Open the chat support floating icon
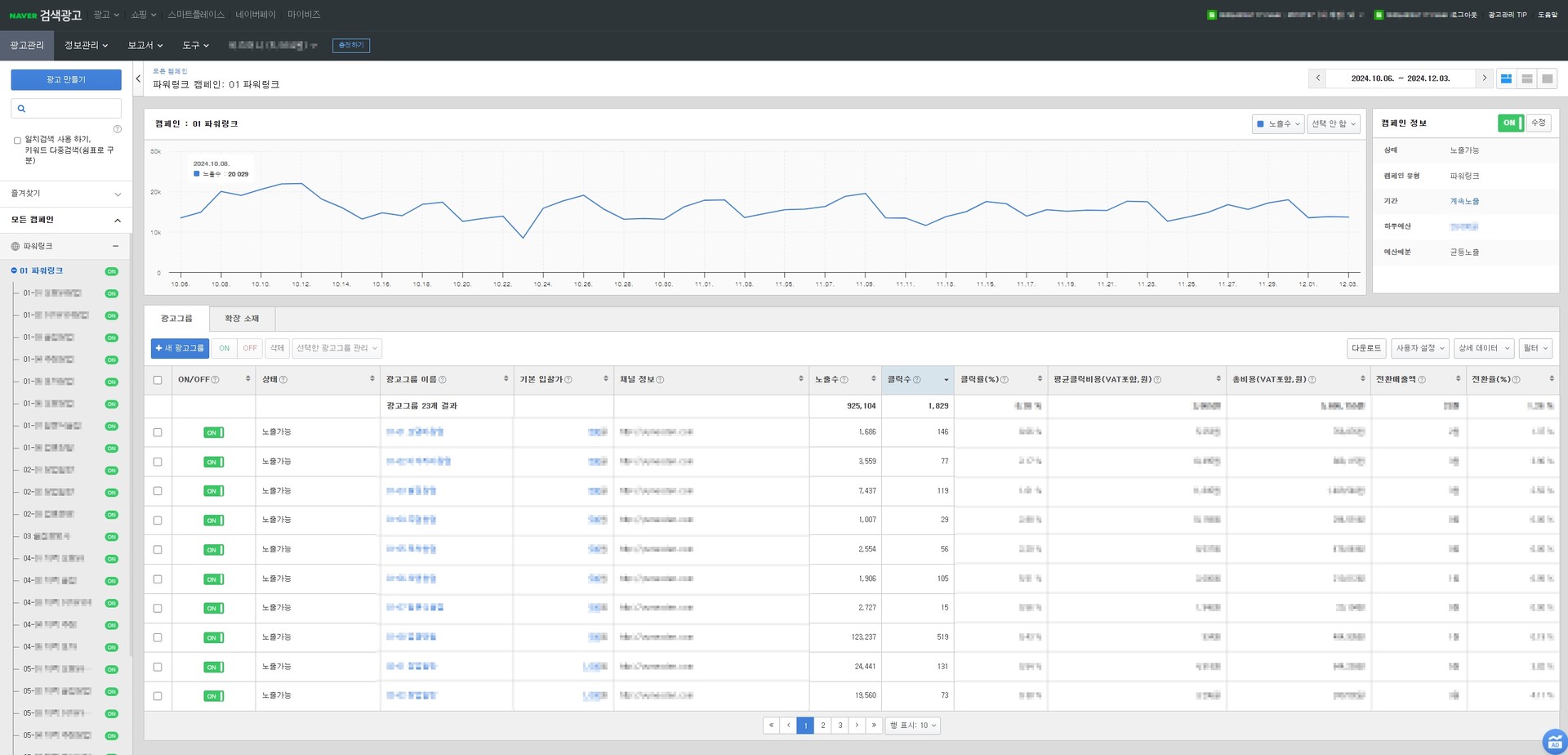The height and width of the screenshot is (755, 1568). [1554, 741]
